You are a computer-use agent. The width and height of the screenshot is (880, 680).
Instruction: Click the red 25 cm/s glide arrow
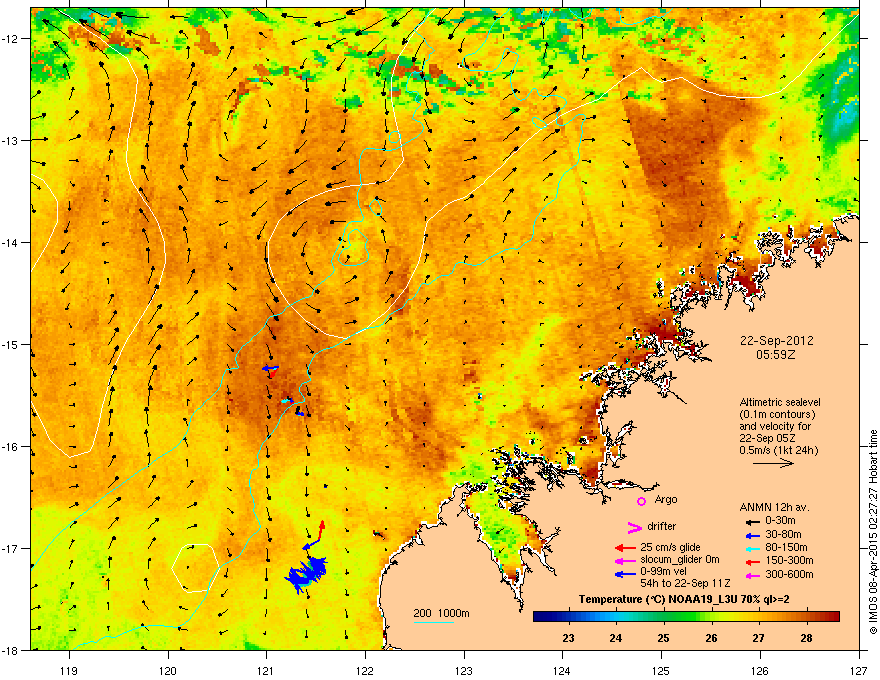pyautogui.click(x=625, y=548)
